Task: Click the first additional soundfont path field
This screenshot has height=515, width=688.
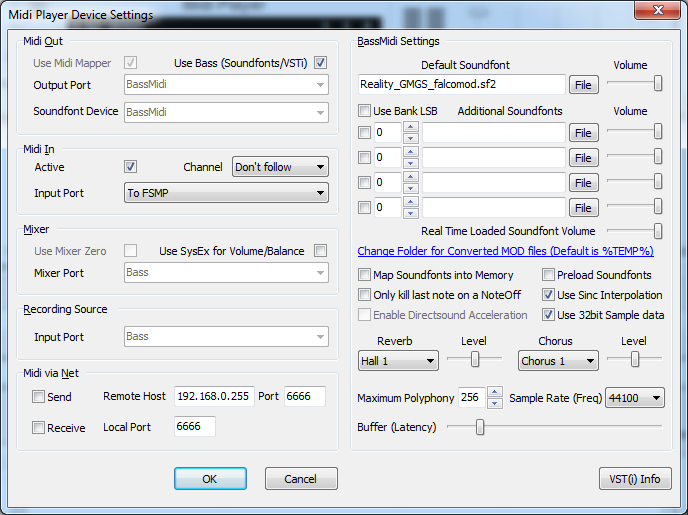Action: pos(494,132)
